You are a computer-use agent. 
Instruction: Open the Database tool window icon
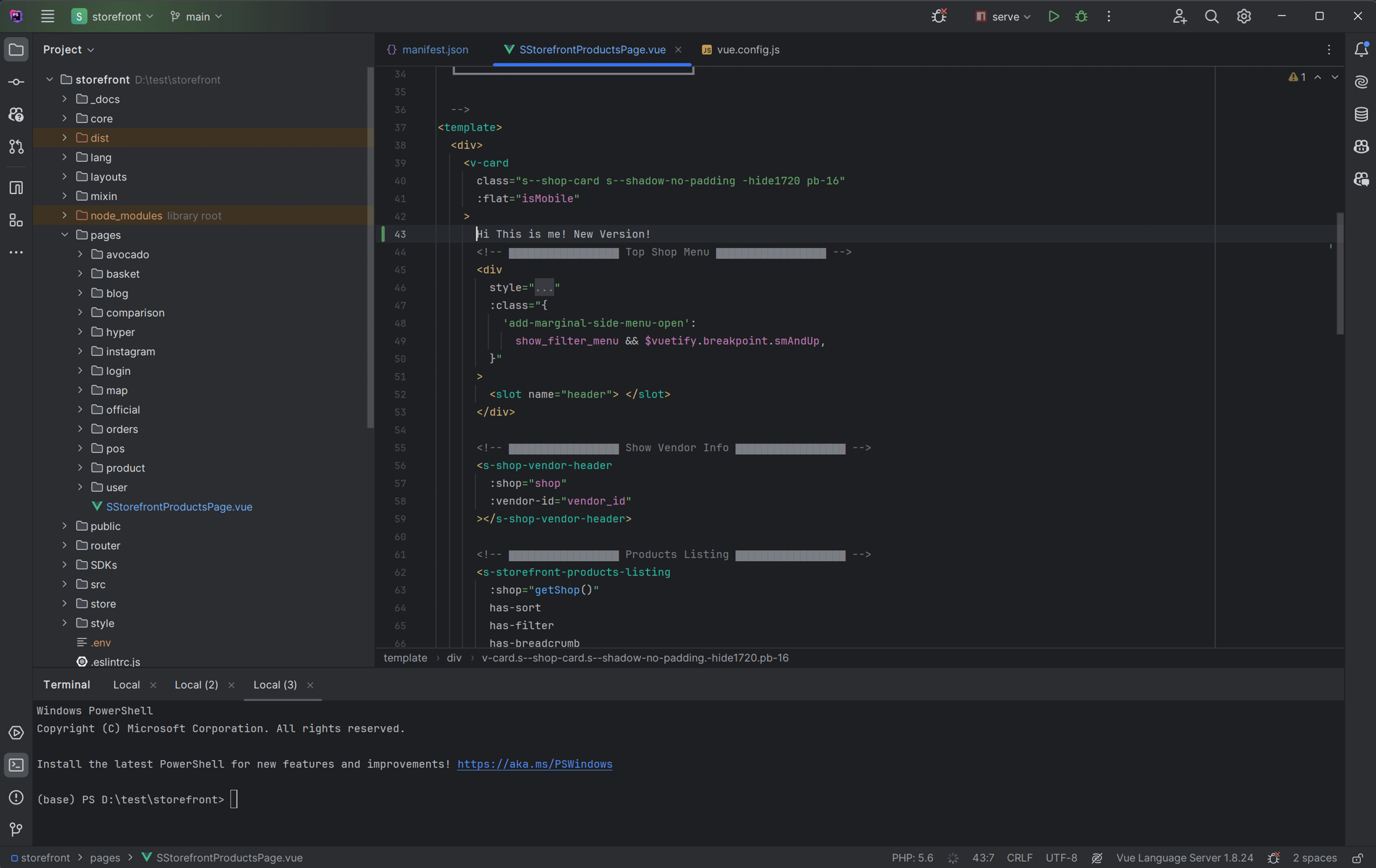click(1361, 114)
